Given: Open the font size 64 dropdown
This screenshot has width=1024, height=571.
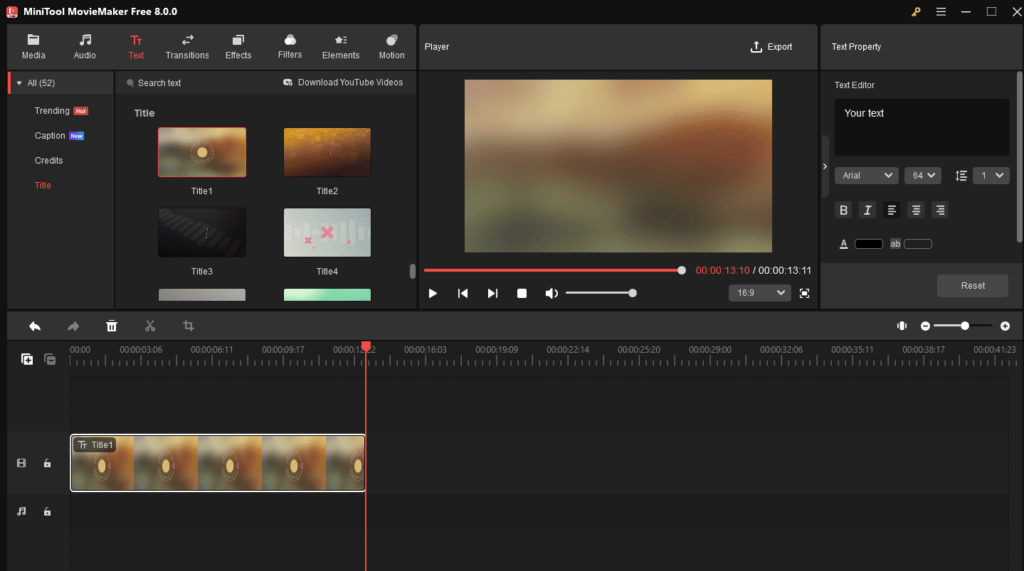Looking at the screenshot, I should 923,176.
